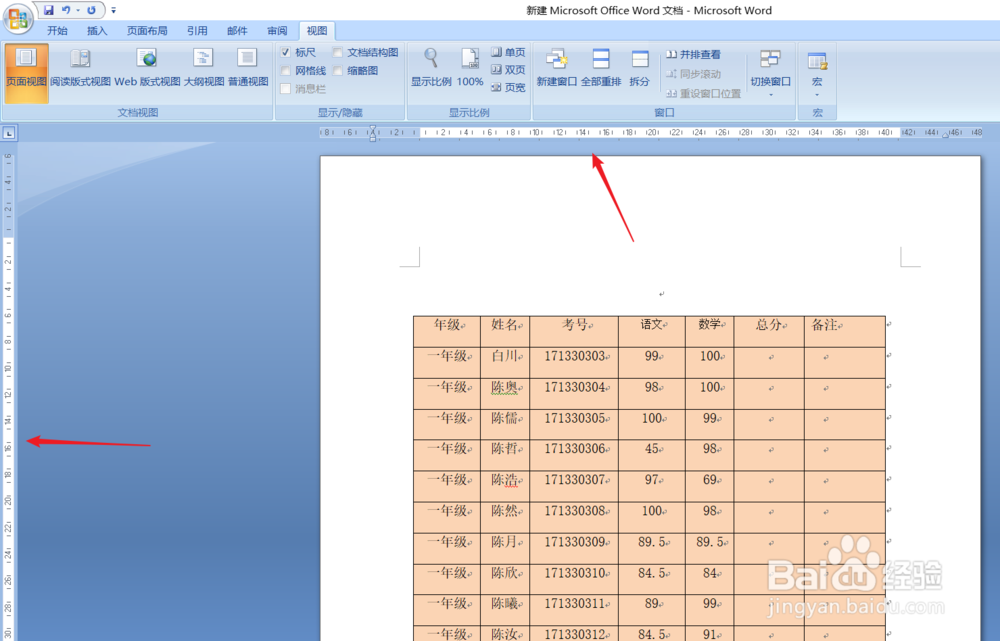Click the cell 171330307
This screenshot has height=641, width=1000.
pyautogui.click(x=574, y=486)
